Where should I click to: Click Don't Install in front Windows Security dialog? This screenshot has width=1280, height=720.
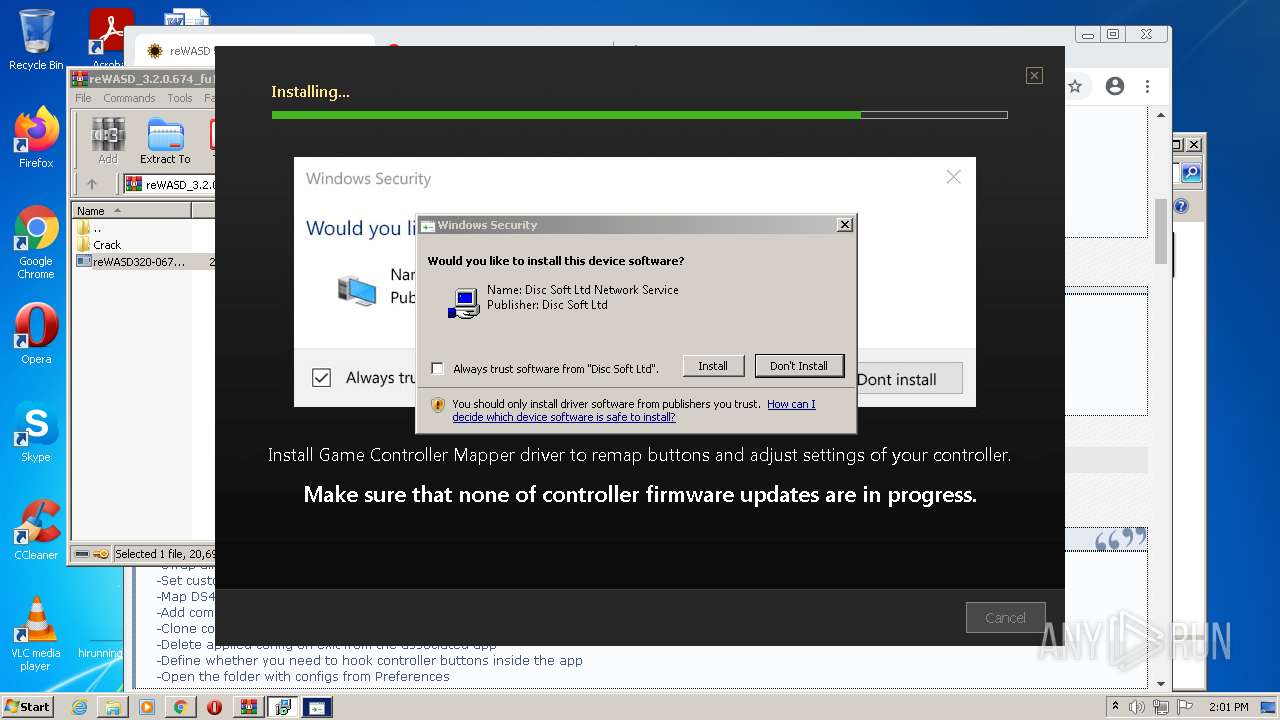[x=799, y=366]
